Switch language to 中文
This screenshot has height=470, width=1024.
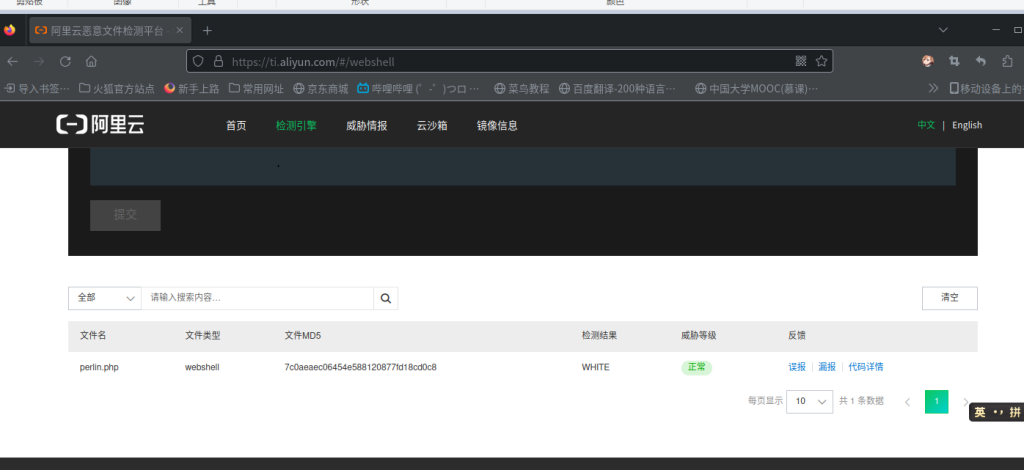(x=926, y=125)
